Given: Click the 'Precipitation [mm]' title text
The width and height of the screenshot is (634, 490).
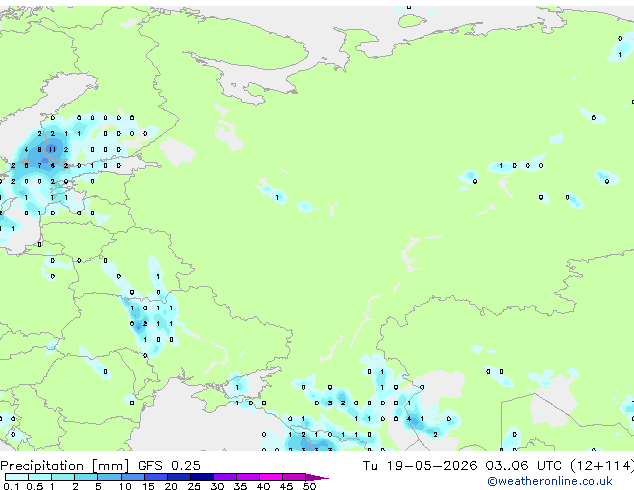Looking at the screenshot, I should pos(65,466).
